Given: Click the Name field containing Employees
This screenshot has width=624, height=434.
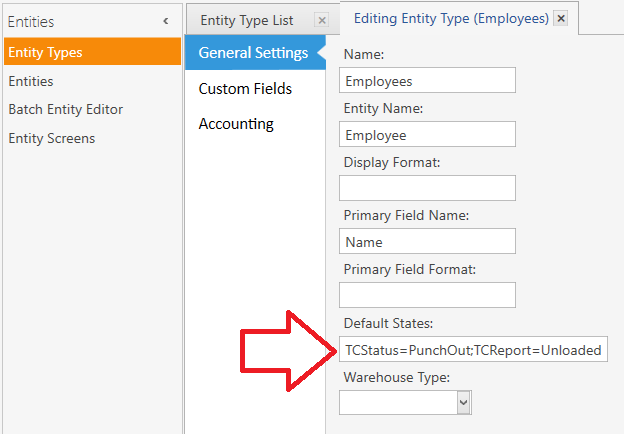Looking at the screenshot, I should pyautogui.click(x=427, y=80).
